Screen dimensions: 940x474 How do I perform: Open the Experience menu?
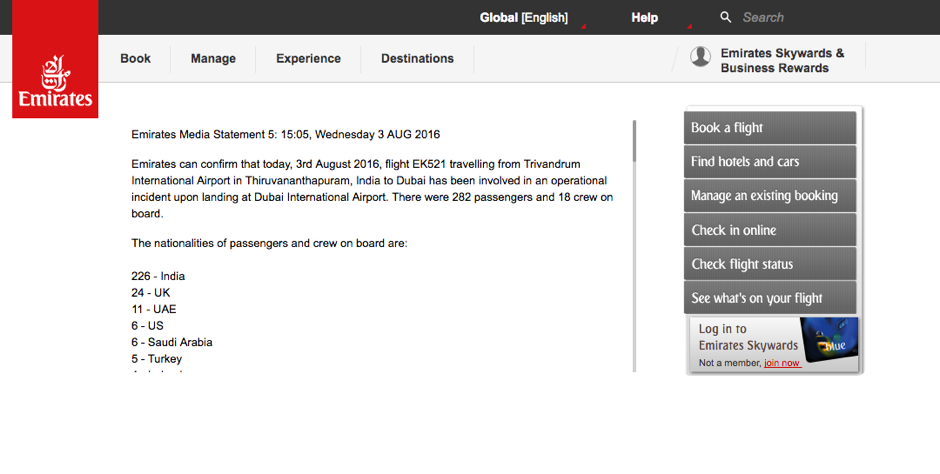(308, 59)
